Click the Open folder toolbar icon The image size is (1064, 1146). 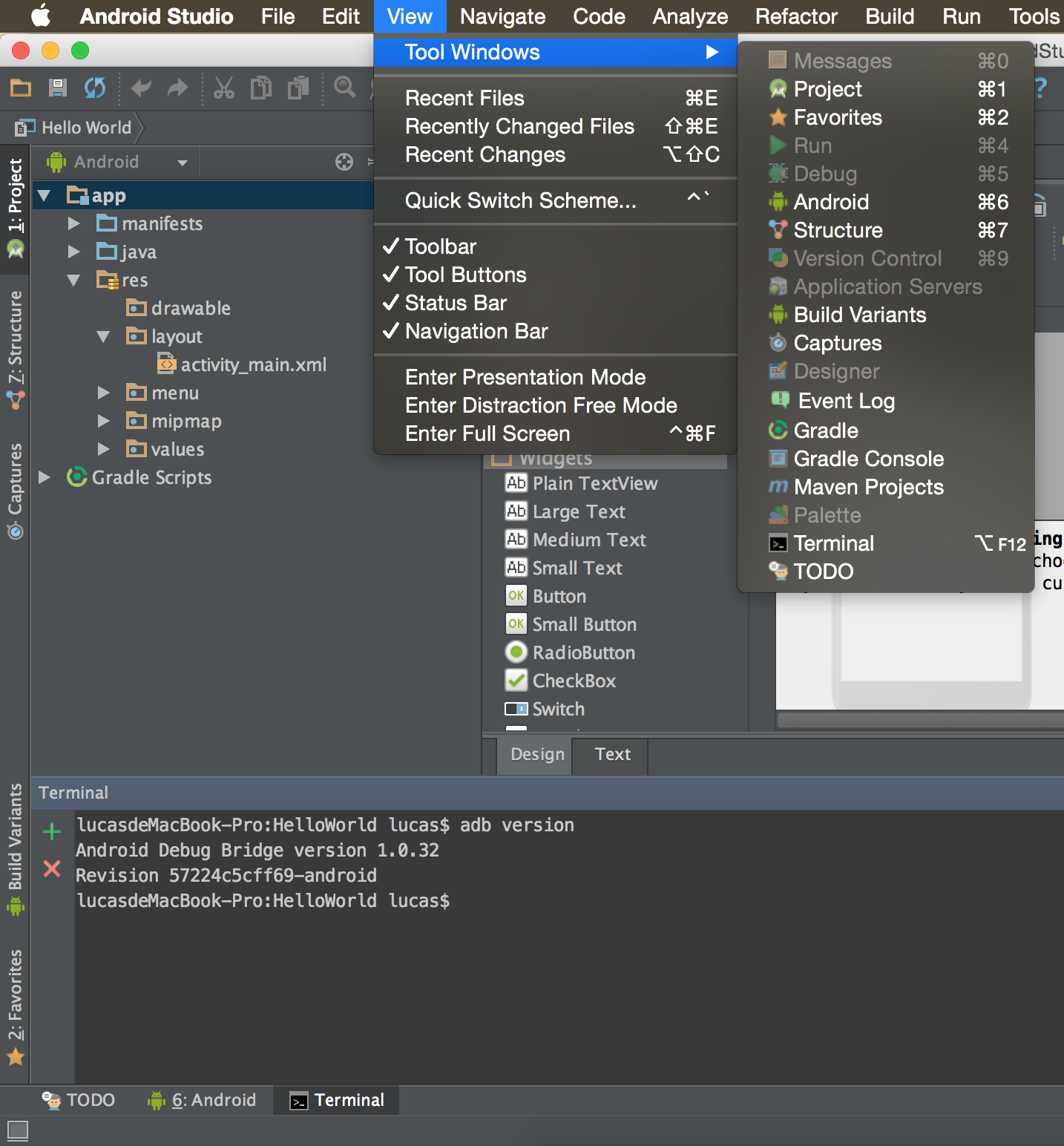(21, 88)
